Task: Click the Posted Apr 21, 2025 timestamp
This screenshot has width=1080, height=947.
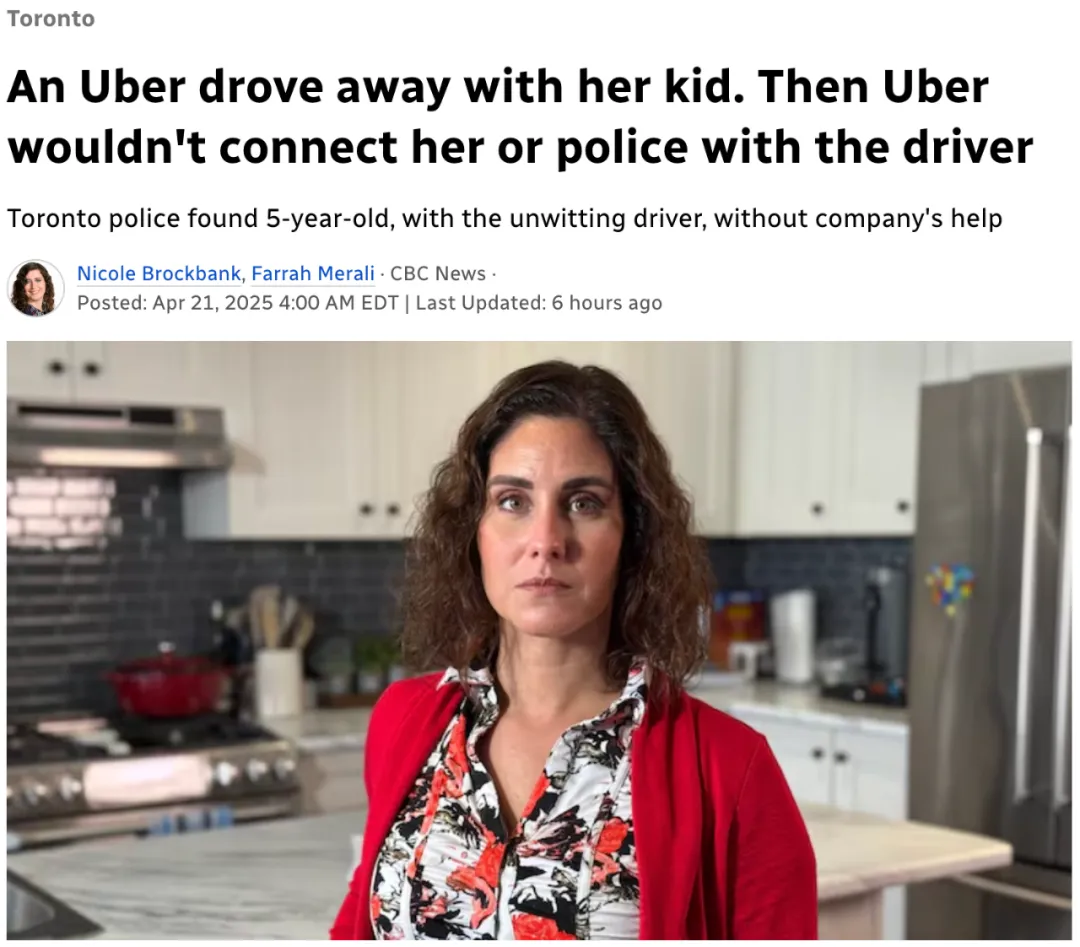Action: pos(238,303)
